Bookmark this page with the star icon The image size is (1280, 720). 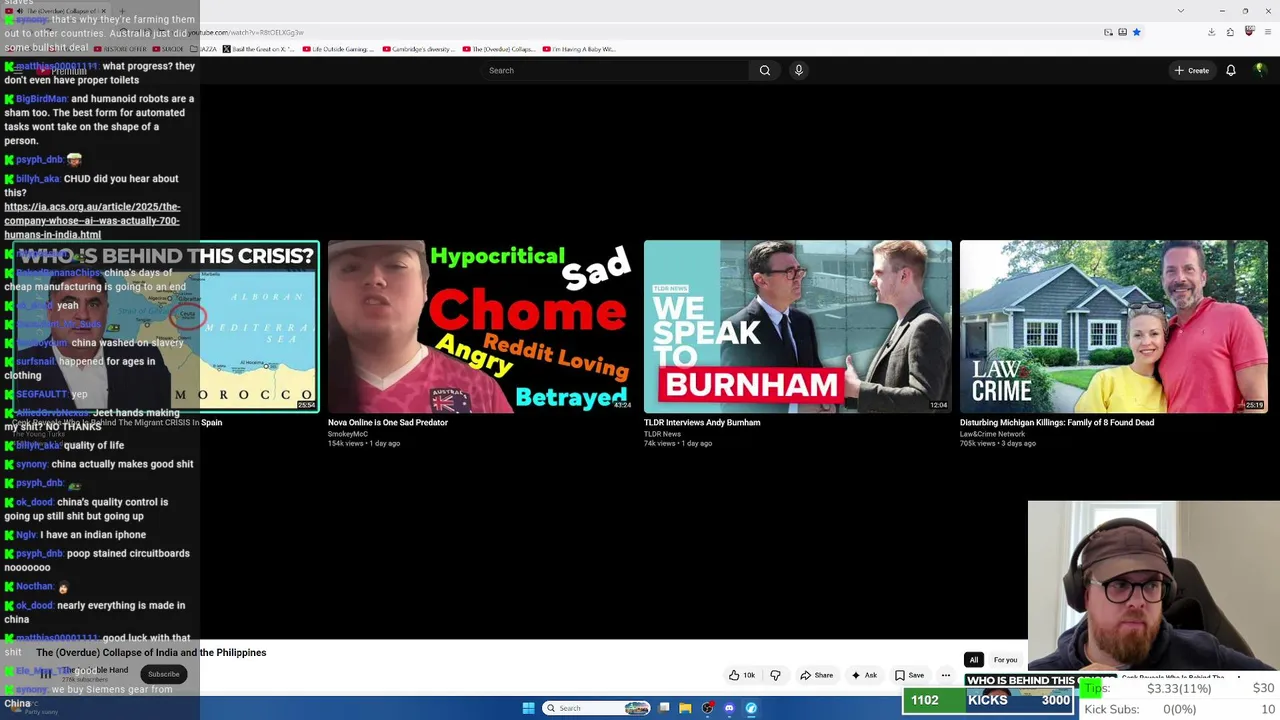1136,32
